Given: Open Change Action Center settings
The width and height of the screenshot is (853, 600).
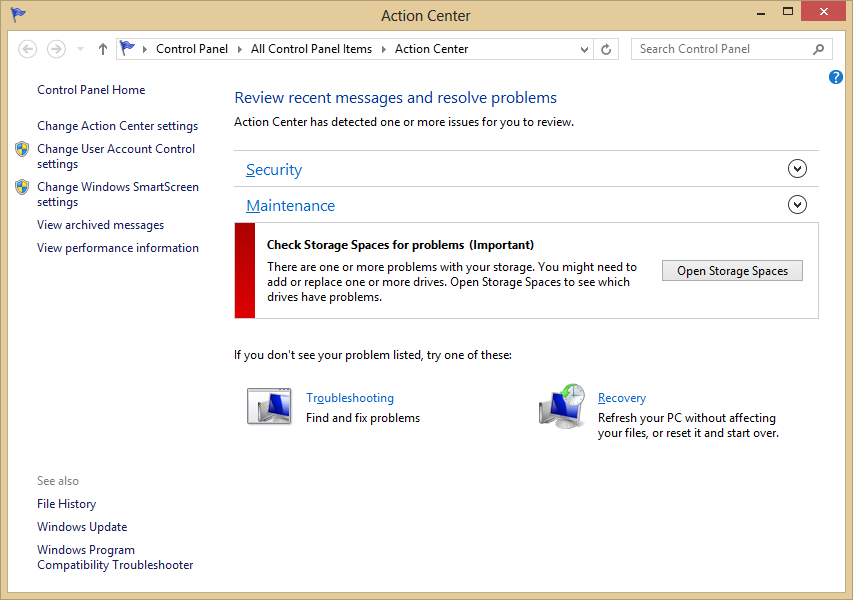Looking at the screenshot, I should pyautogui.click(x=118, y=126).
